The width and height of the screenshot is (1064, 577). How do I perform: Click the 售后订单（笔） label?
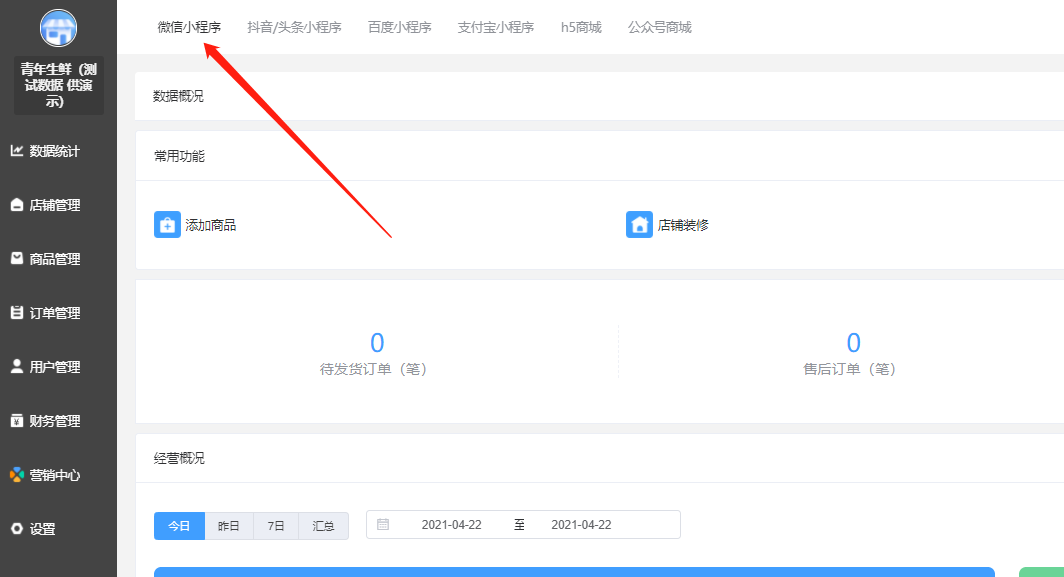tap(850, 369)
